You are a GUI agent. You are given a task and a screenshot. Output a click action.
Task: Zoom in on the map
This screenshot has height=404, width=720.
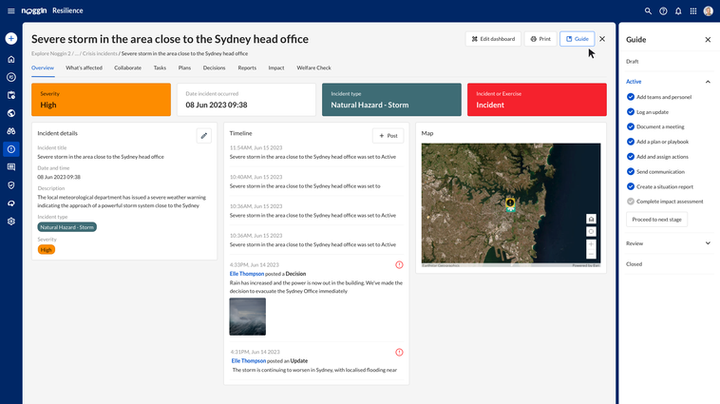tap(591, 244)
